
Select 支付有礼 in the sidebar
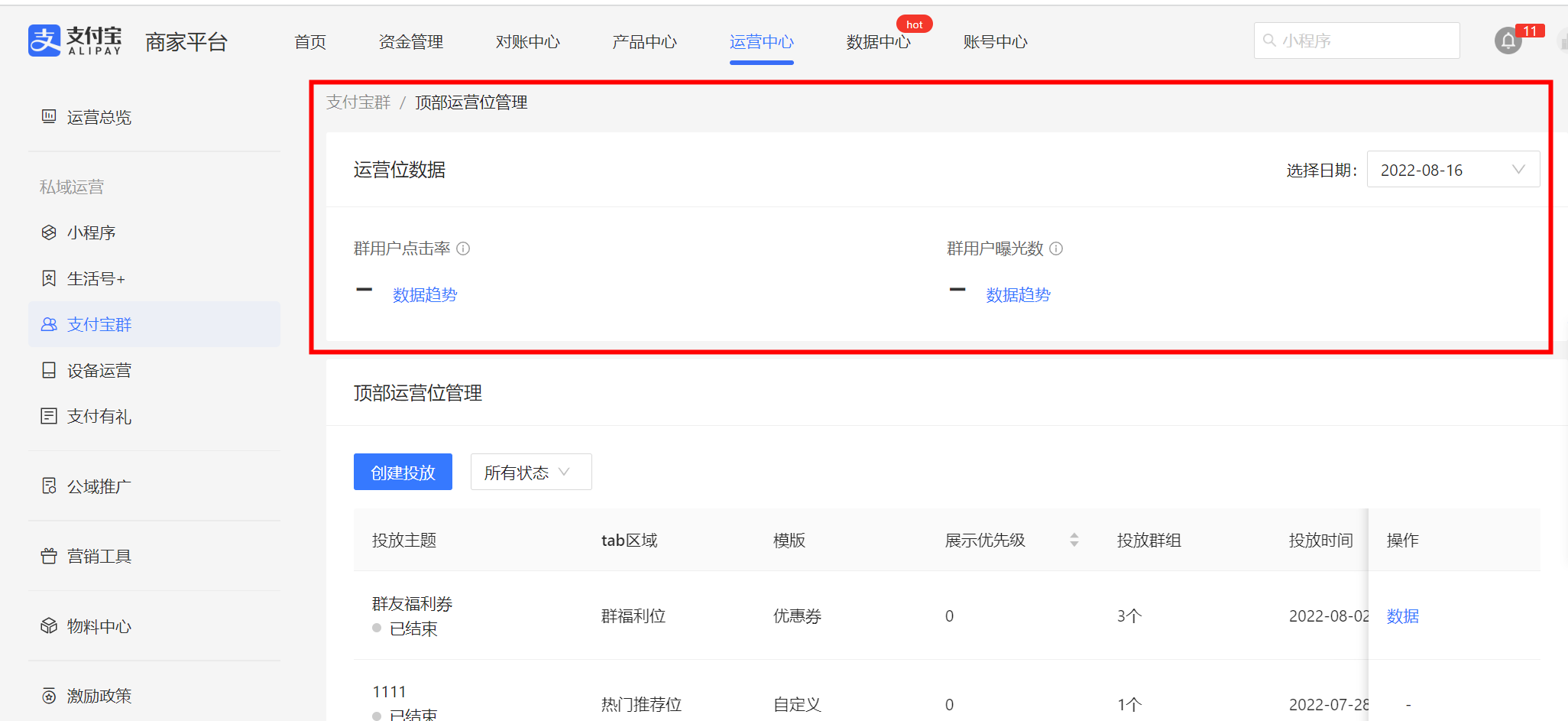click(x=99, y=416)
